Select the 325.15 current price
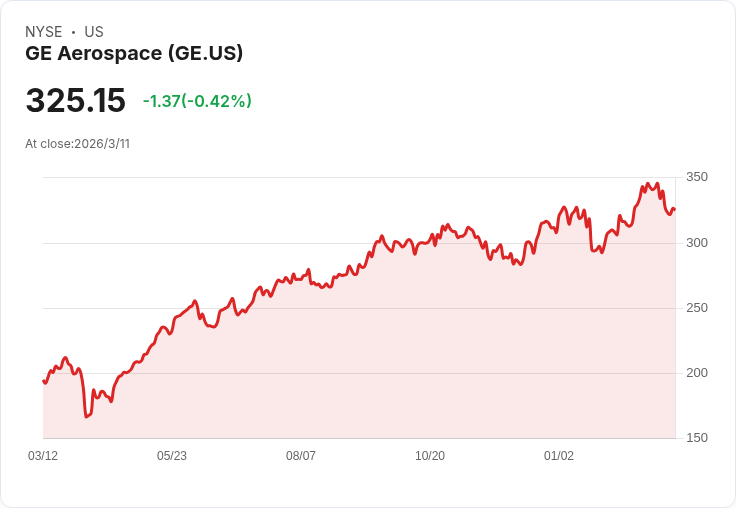Viewport: 736px width, 508px height. click(76, 100)
